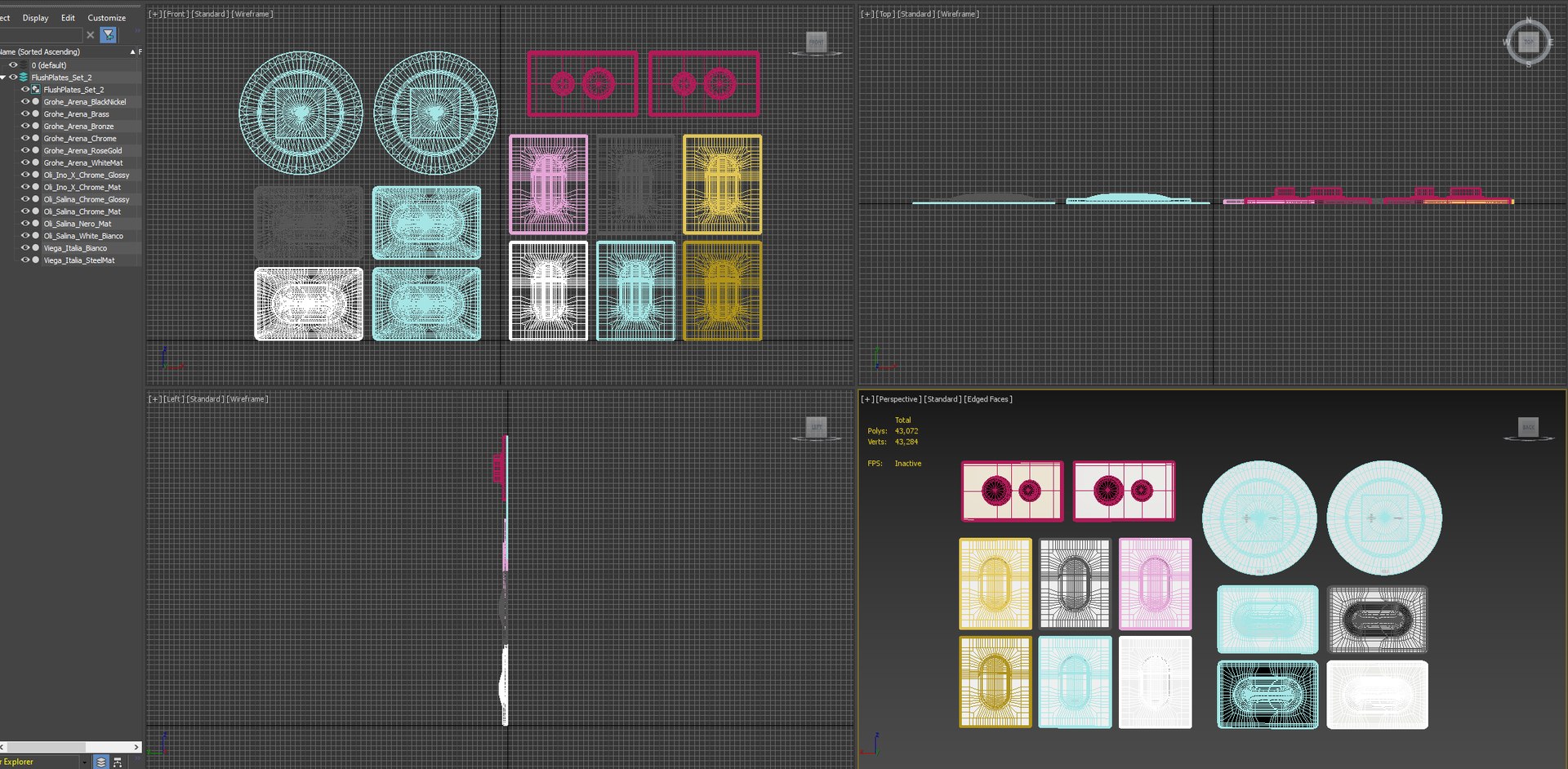
Task: Open the Perspective viewport [Edged Faces] menu
Action: [988, 399]
